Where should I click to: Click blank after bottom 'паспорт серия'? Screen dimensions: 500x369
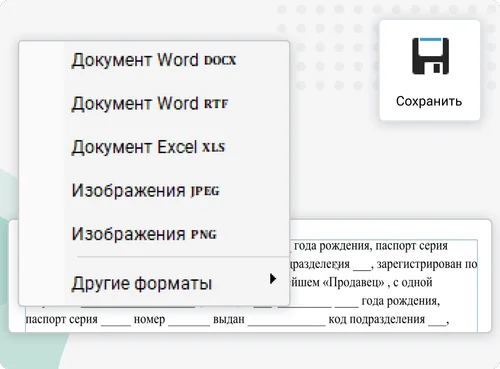click(x=116, y=320)
